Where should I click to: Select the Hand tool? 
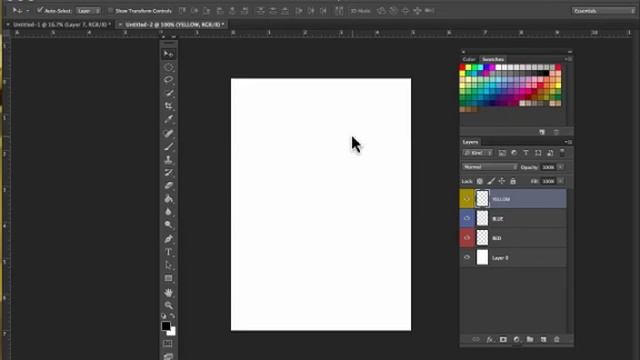[x=168, y=292]
